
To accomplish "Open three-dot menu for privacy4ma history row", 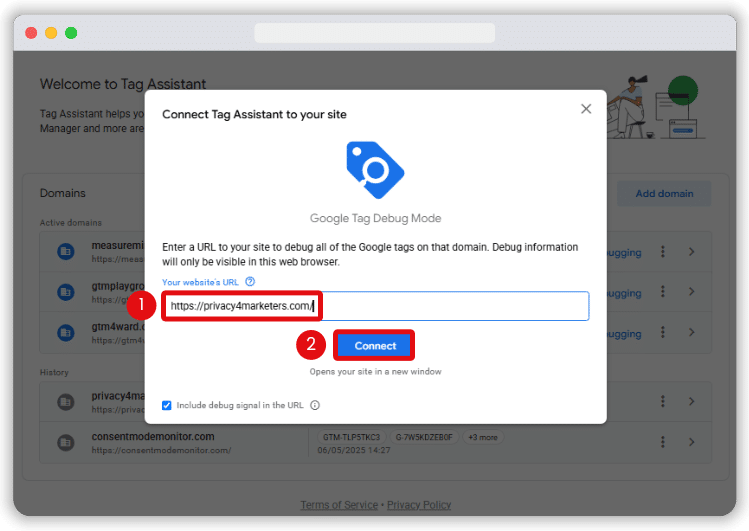I will click(663, 401).
